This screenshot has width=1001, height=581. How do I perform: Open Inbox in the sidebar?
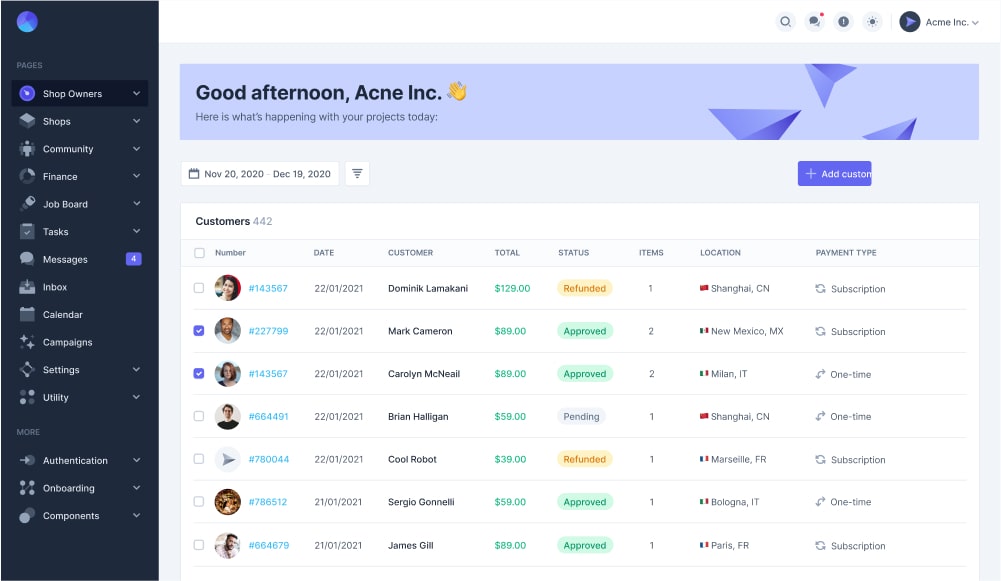[x=55, y=287]
